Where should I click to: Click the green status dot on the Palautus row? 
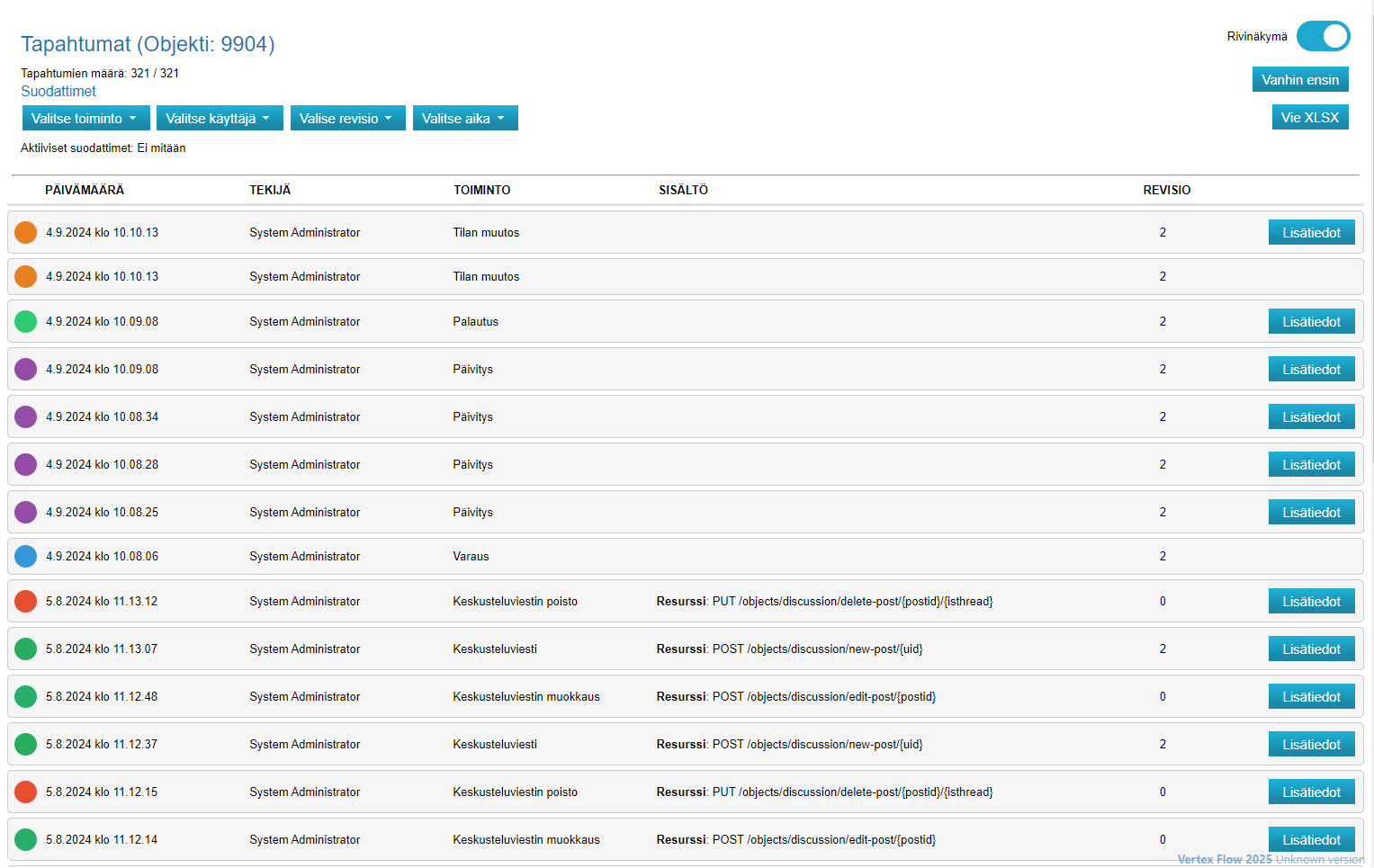[26, 321]
